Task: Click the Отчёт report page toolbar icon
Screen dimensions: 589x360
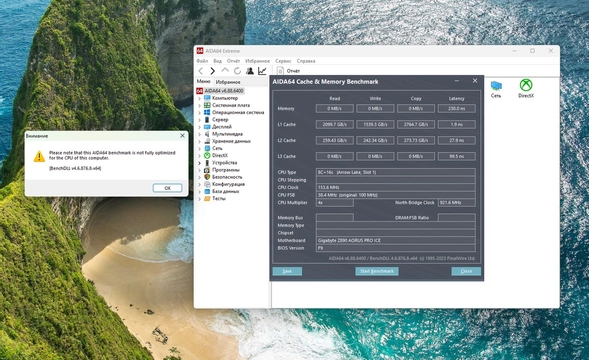Action: tap(280, 71)
